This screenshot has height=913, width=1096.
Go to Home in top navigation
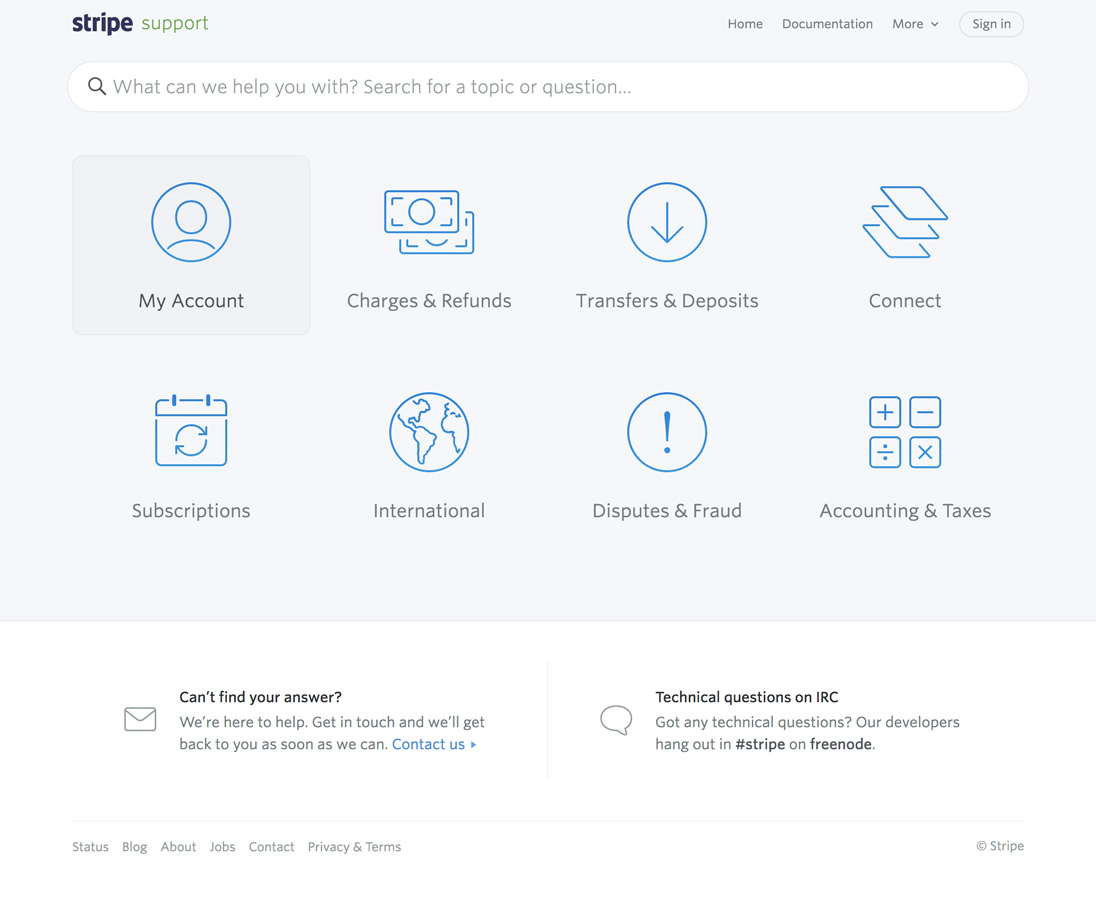[745, 24]
